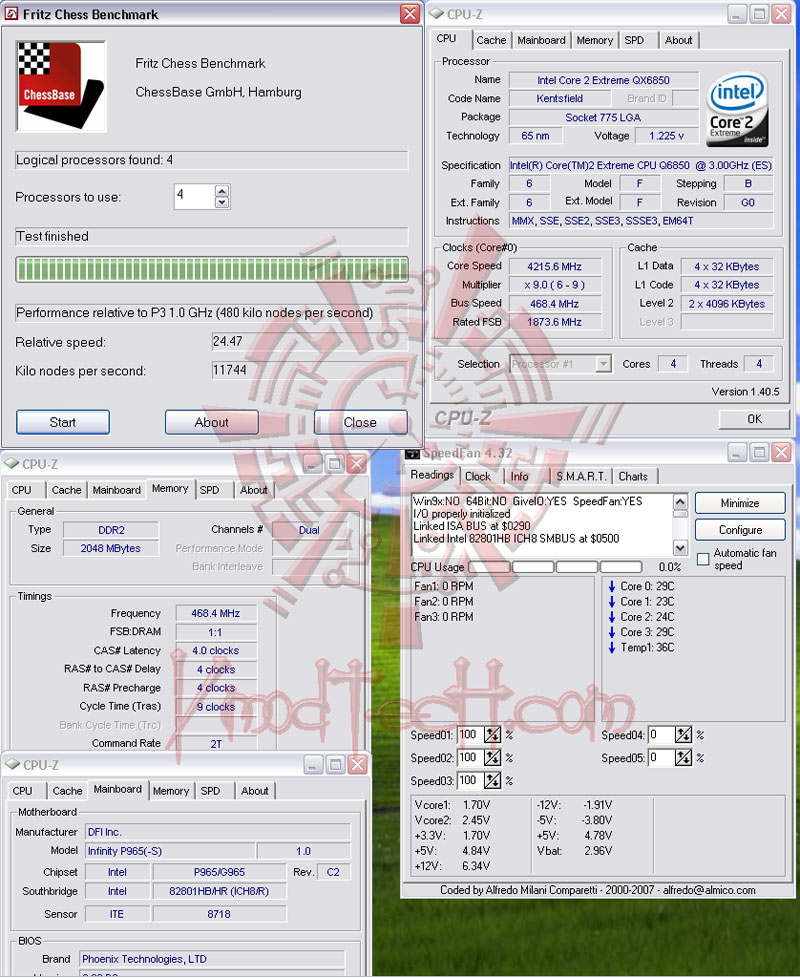Click the CPU-Z title icon in top-right window
The image size is (800, 978).
(436, 14)
